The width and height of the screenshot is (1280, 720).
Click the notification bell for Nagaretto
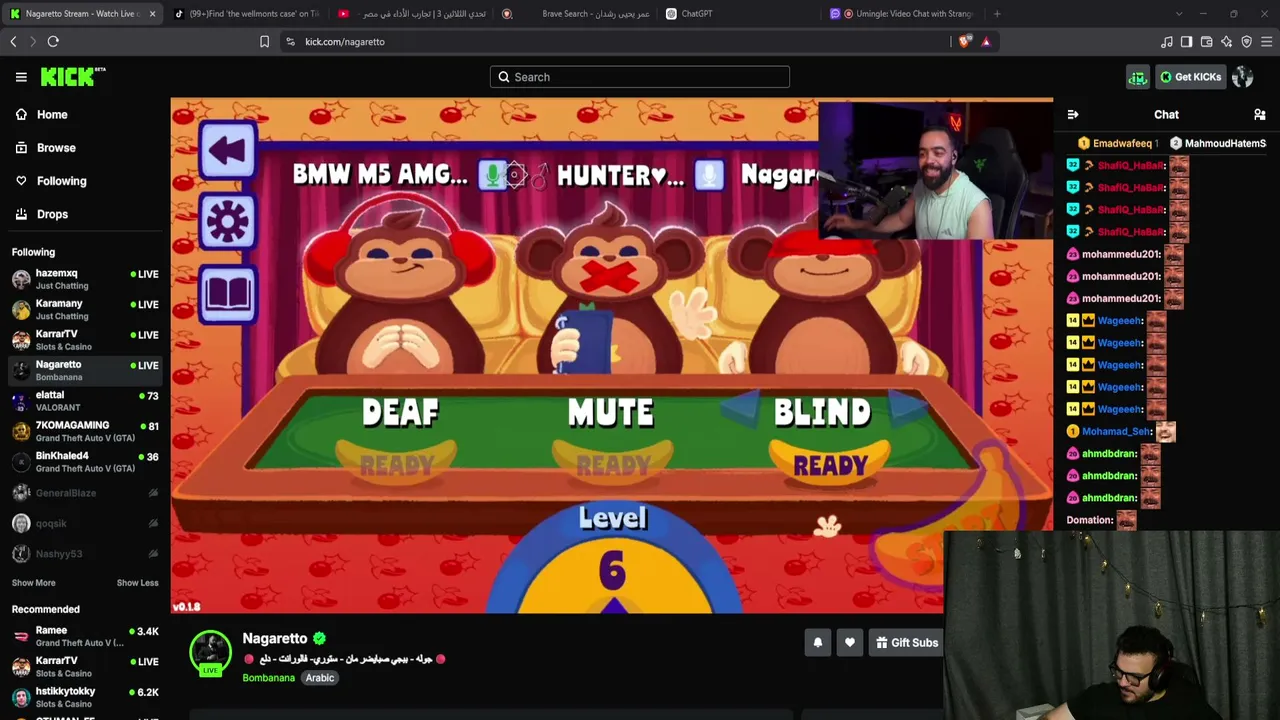[x=817, y=643]
